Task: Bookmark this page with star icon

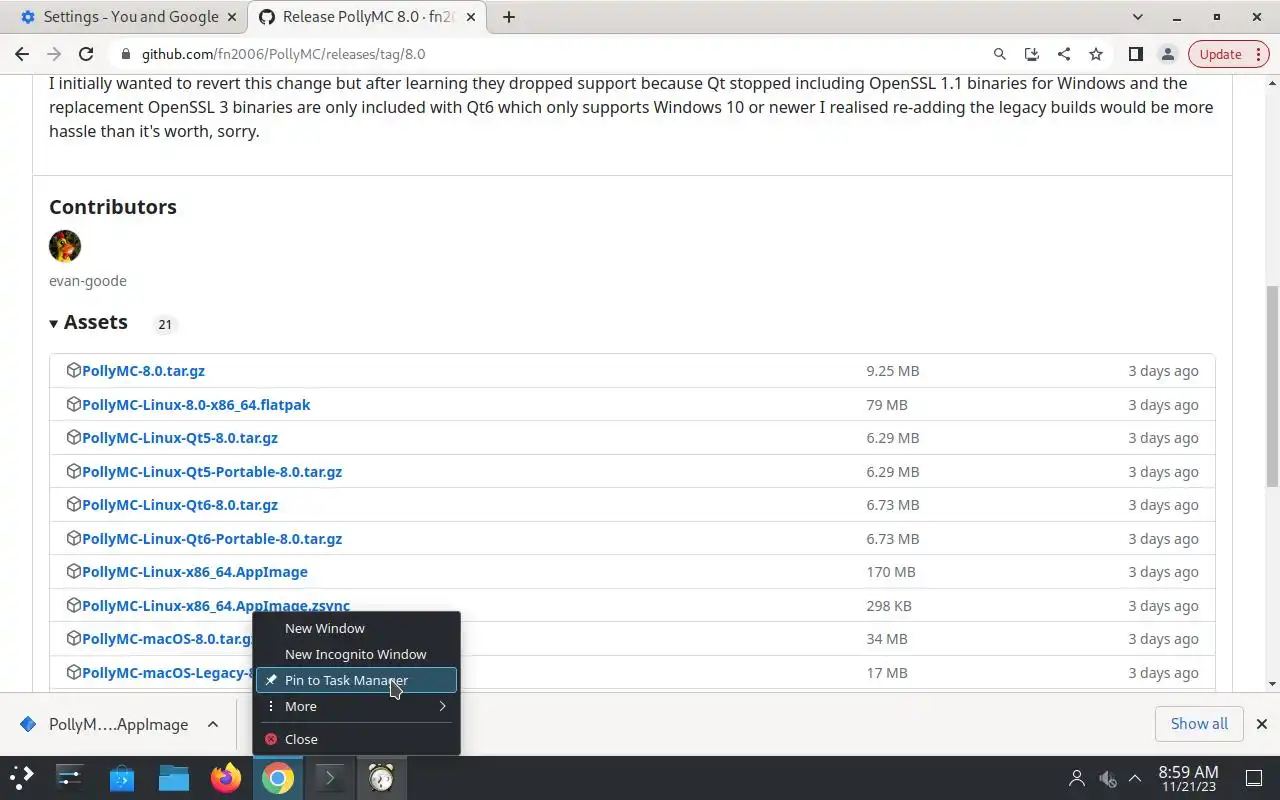Action: click(1095, 54)
